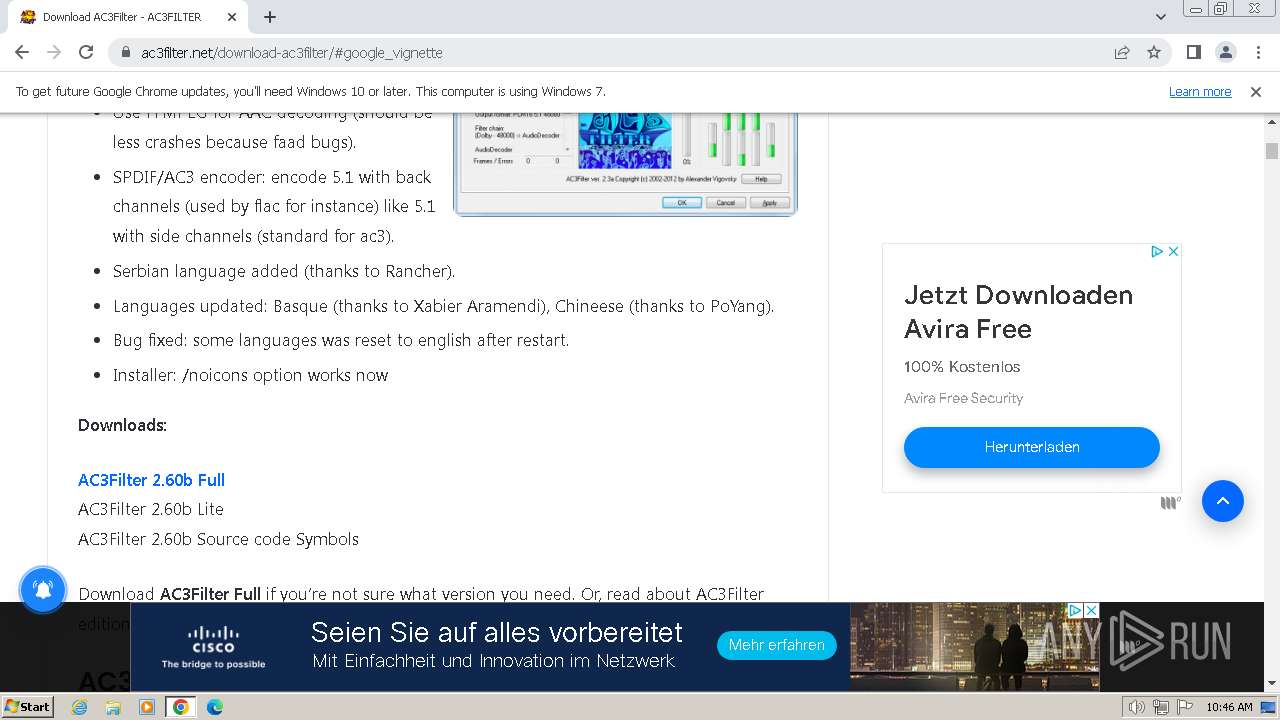
Task: Close the Download AC3Filter tab
Action: click(232, 17)
